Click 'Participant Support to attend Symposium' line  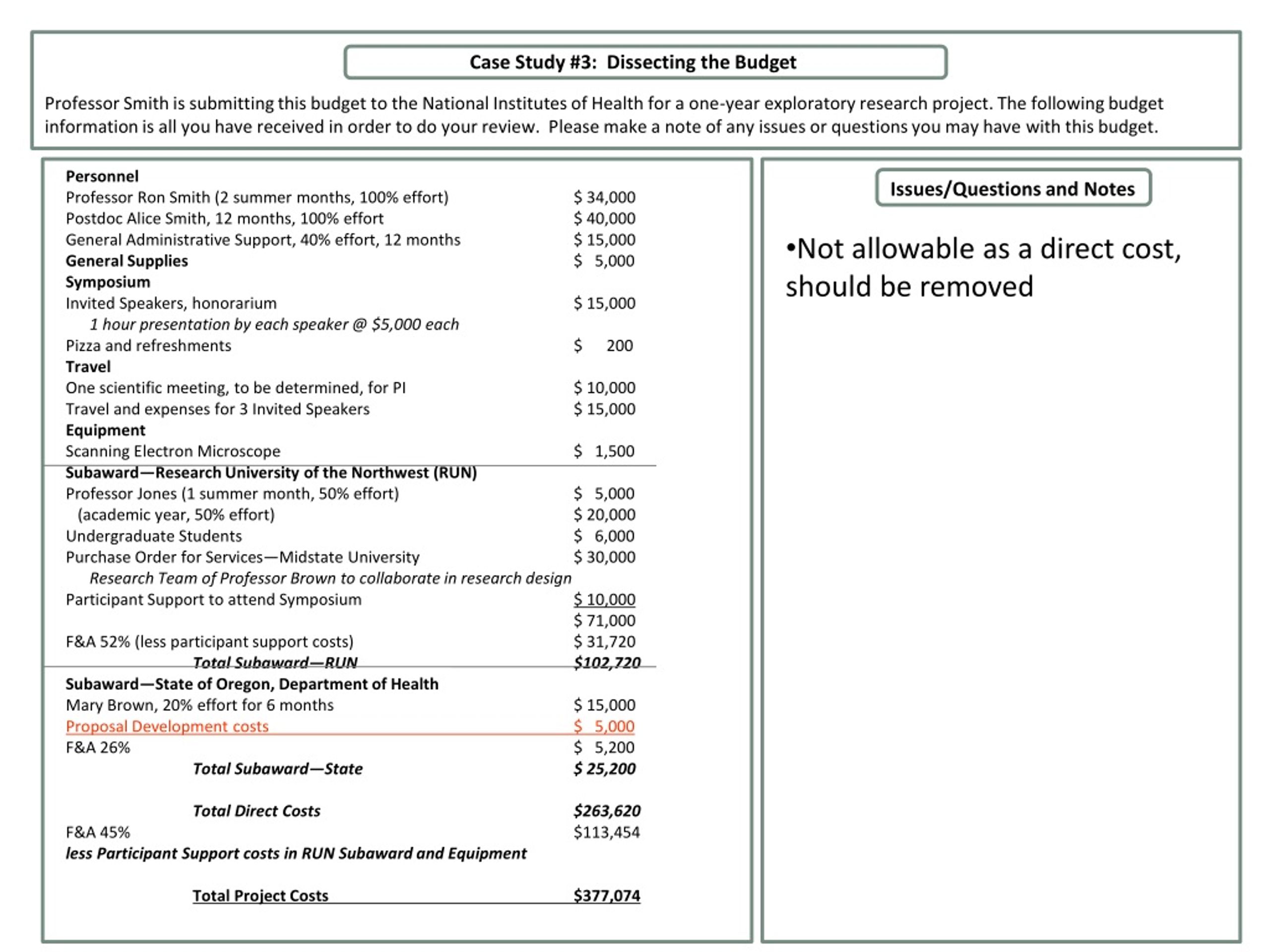coord(213,599)
